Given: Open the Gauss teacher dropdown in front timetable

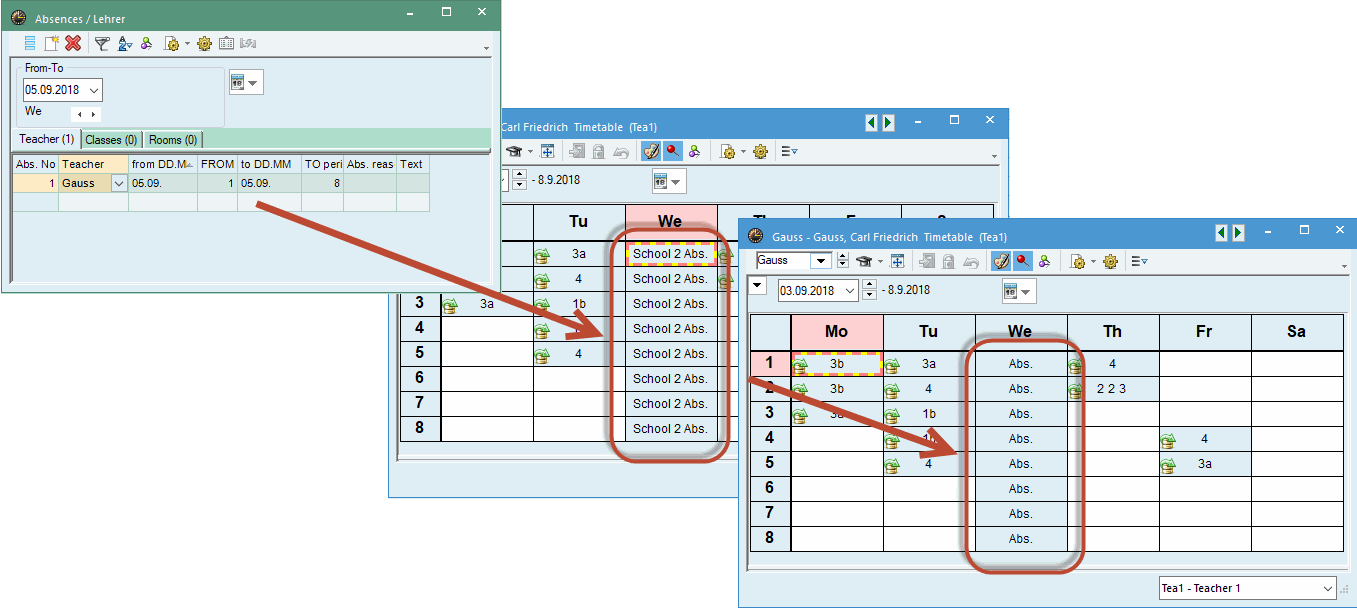Looking at the screenshot, I should [820, 261].
